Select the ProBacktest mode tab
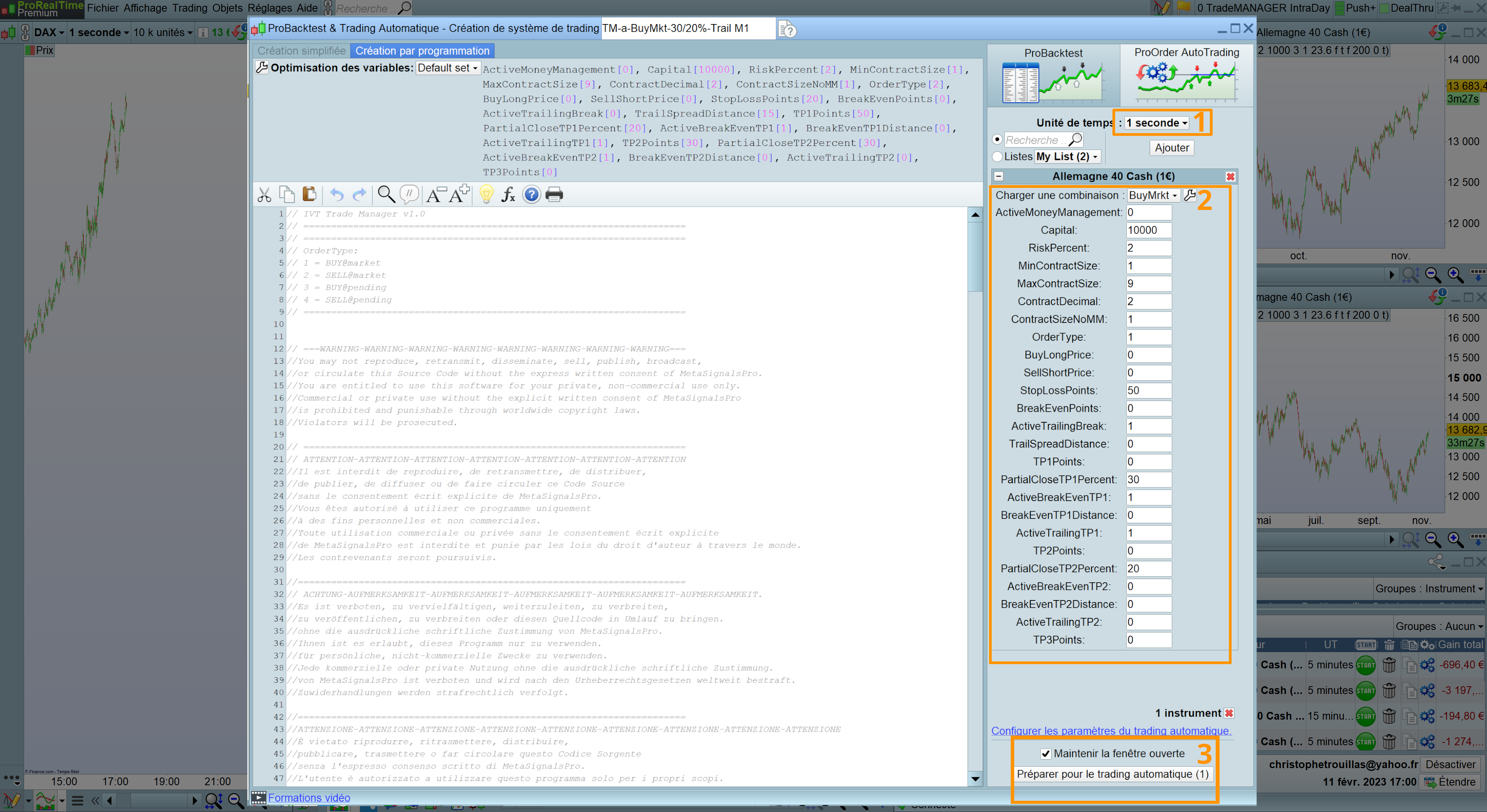The image size is (1487, 812). [1053, 76]
